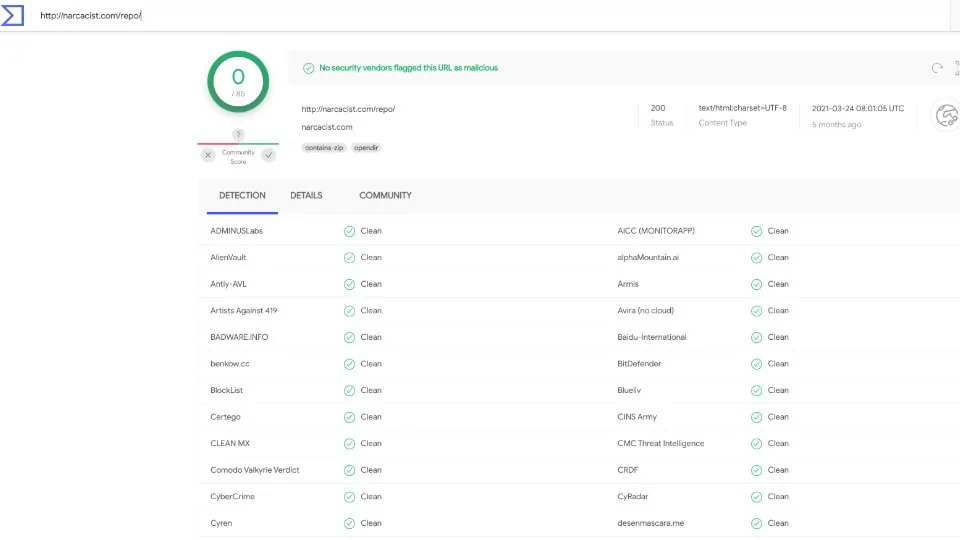Click Comodo Valkyrie Verdict clean check icon

point(349,470)
